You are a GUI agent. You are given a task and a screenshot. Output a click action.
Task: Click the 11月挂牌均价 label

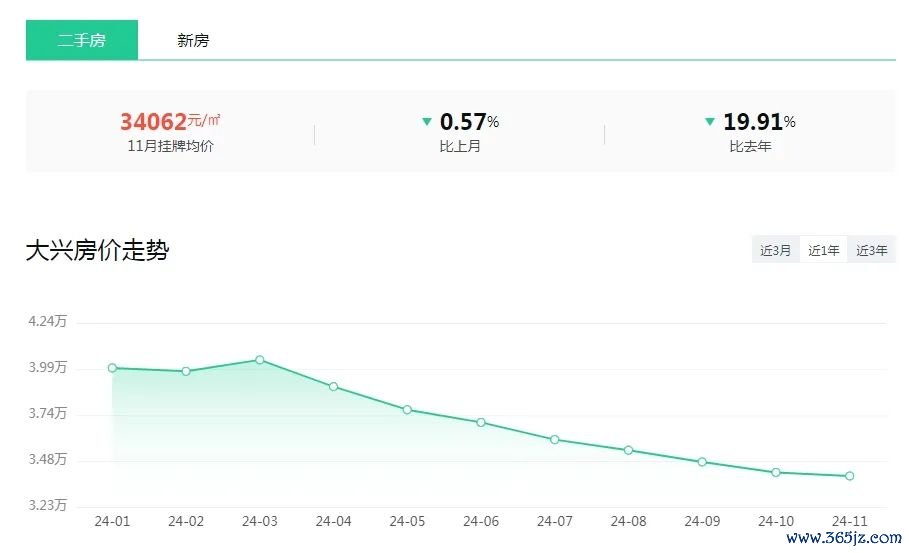tap(170, 146)
